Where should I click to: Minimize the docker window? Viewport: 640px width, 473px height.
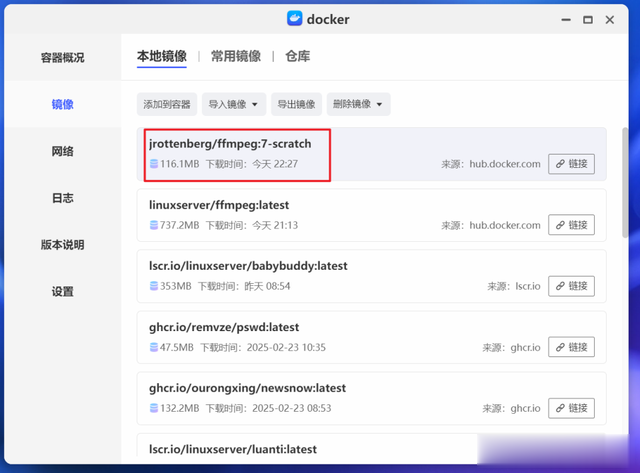pyautogui.click(x=566, y=20)
